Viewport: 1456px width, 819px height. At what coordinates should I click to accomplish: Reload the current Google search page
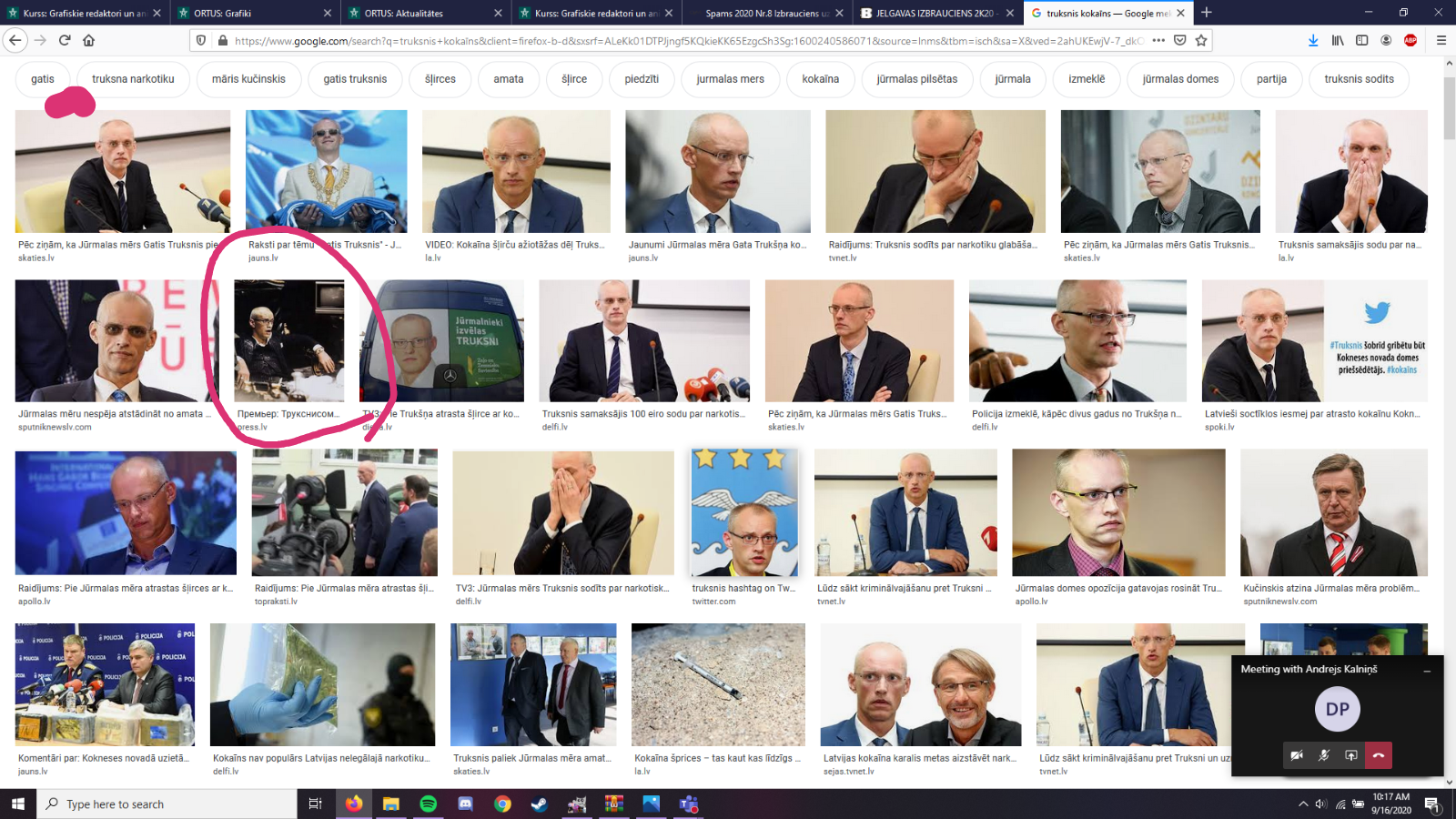65,40
